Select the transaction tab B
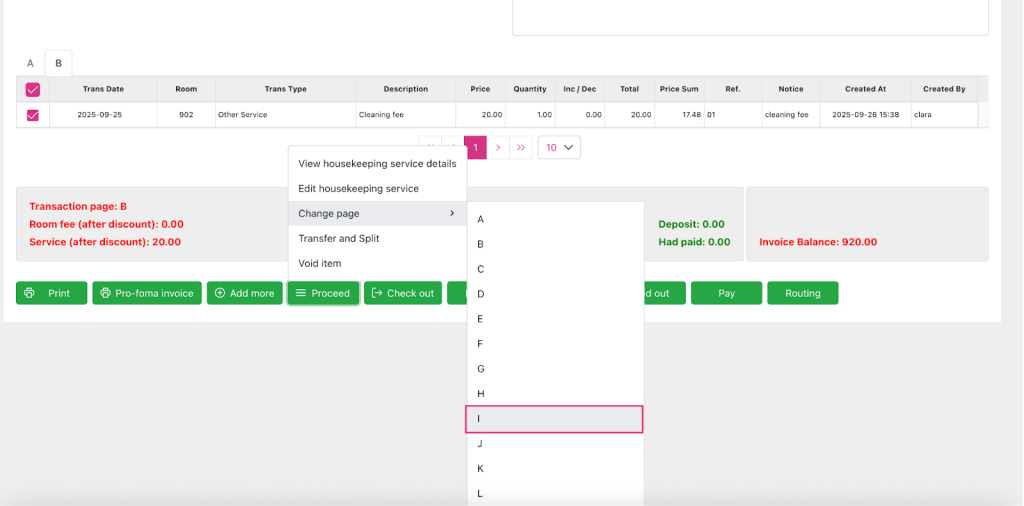Image resolution: width=1024 pixels, height=506 pixels. [58, 63]
